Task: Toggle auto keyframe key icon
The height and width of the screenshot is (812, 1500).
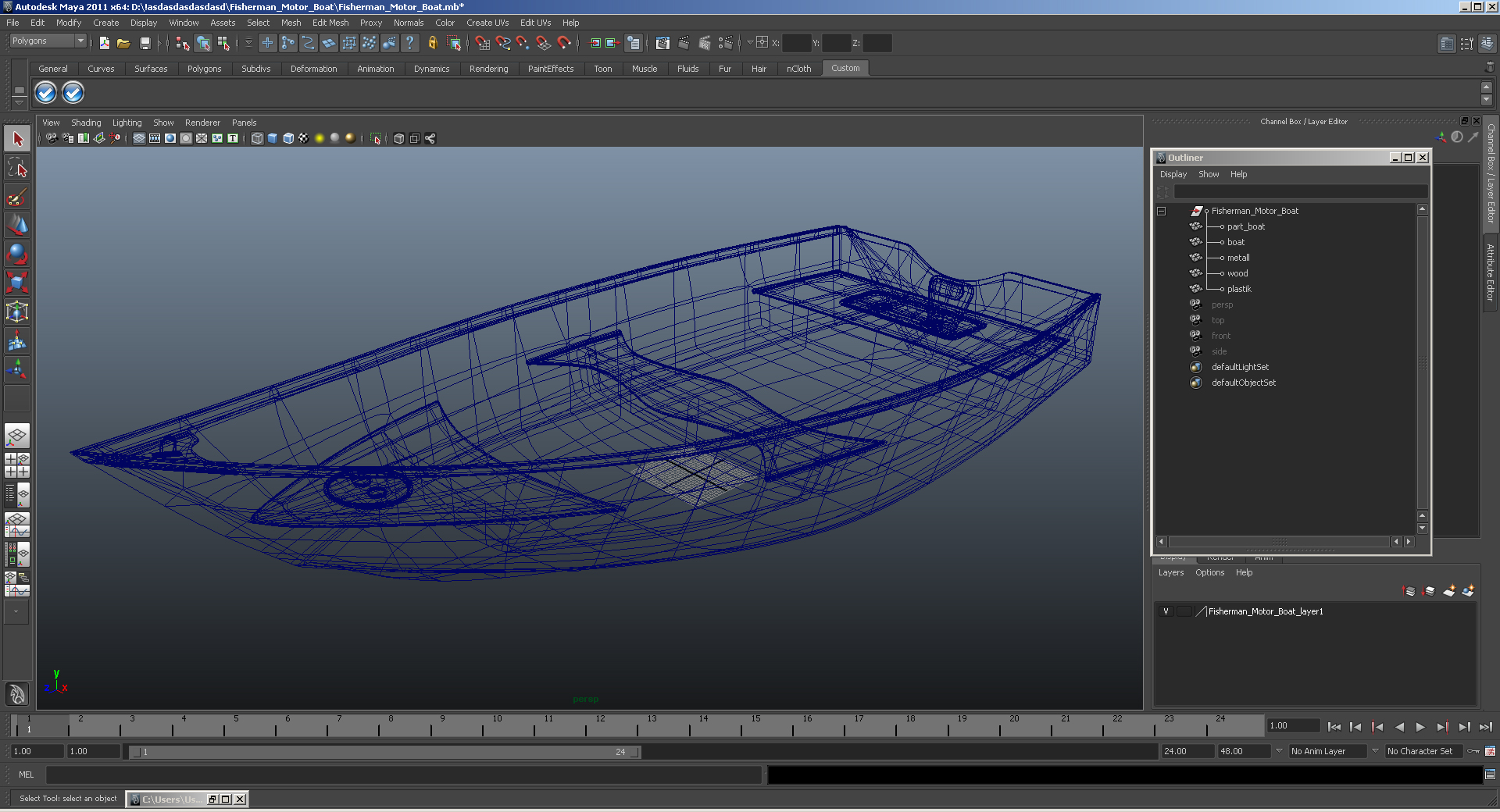Action: pyautogui.click(x=1473, y=751)
